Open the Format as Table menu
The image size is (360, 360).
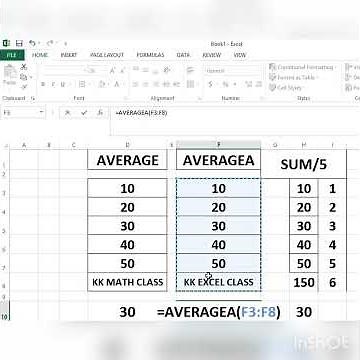293,77
